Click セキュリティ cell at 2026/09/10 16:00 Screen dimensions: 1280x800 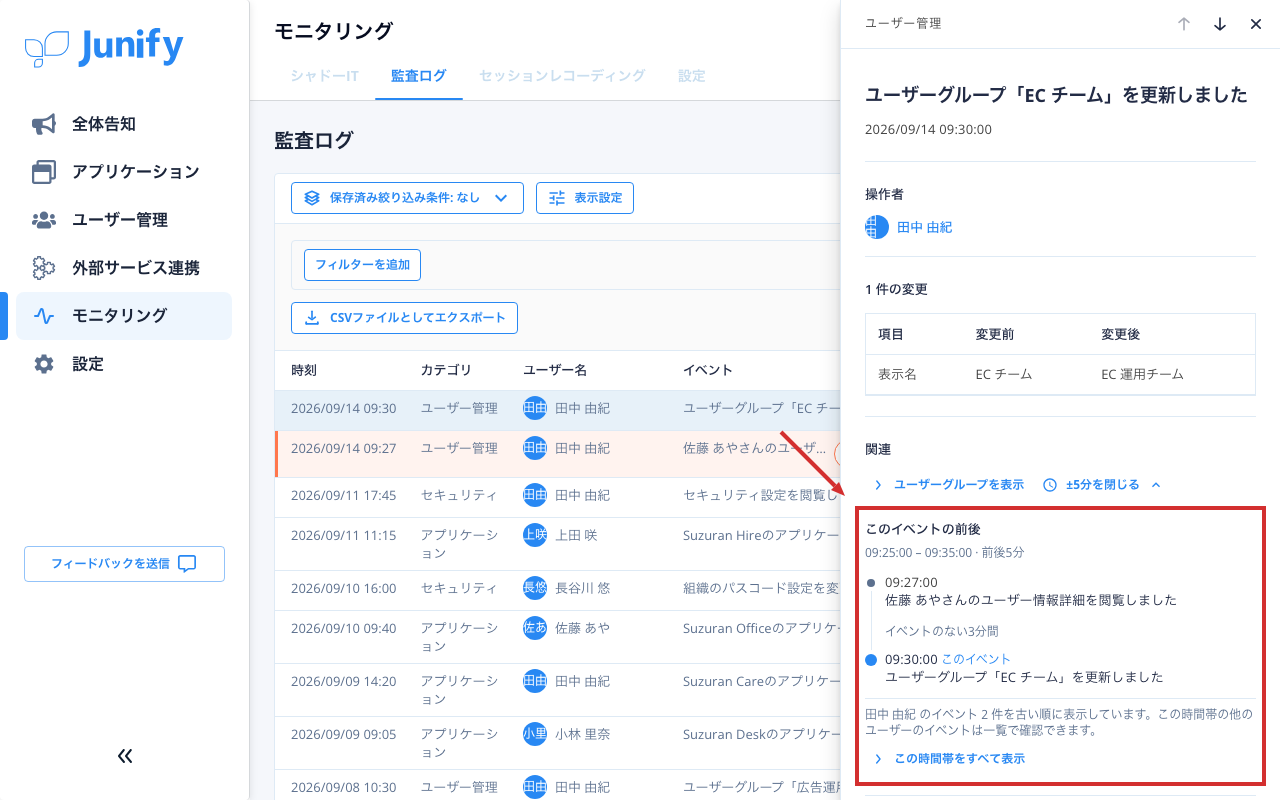click(459, 588)
